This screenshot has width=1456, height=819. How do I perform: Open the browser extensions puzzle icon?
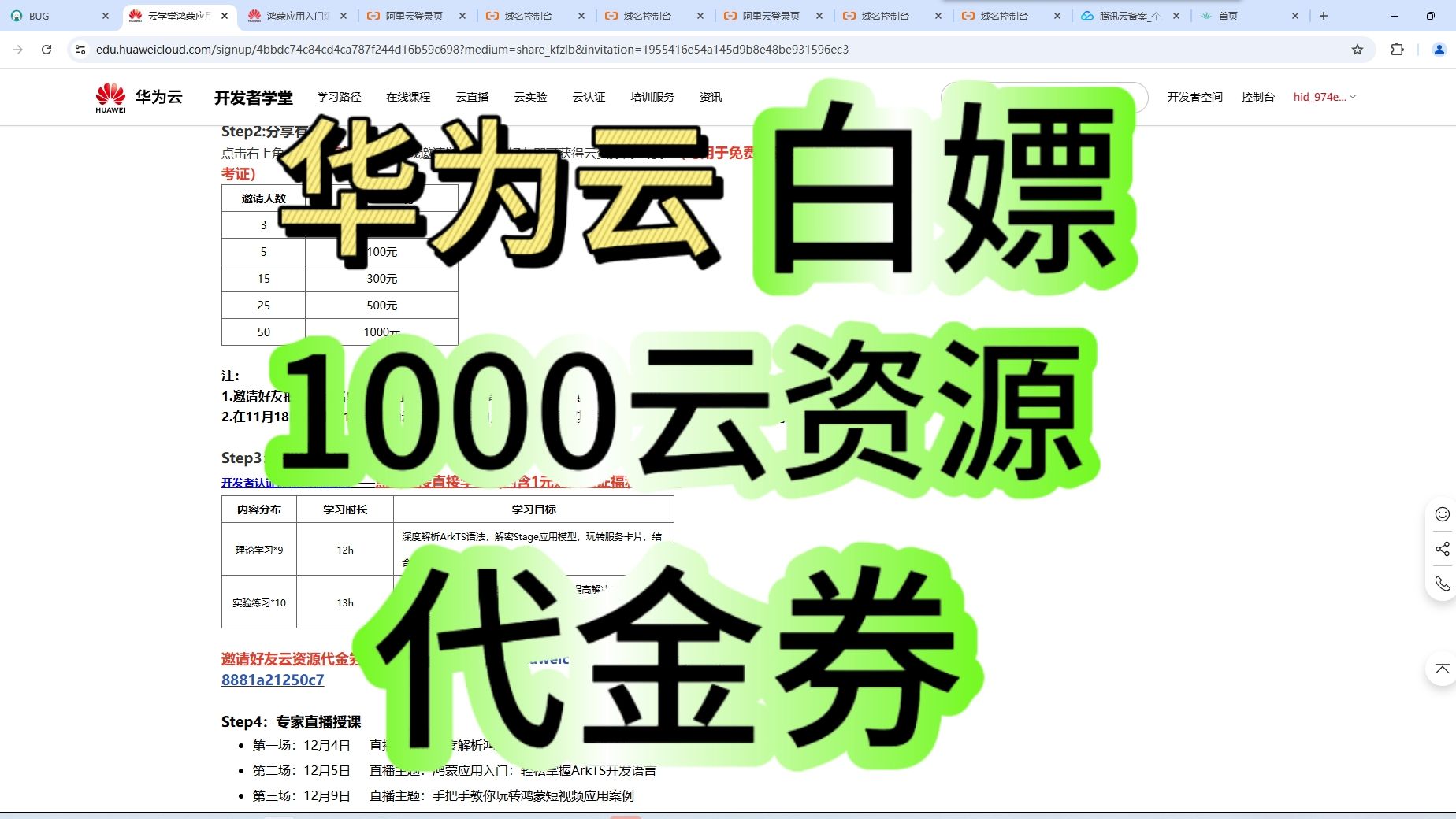coord(1397,49)
